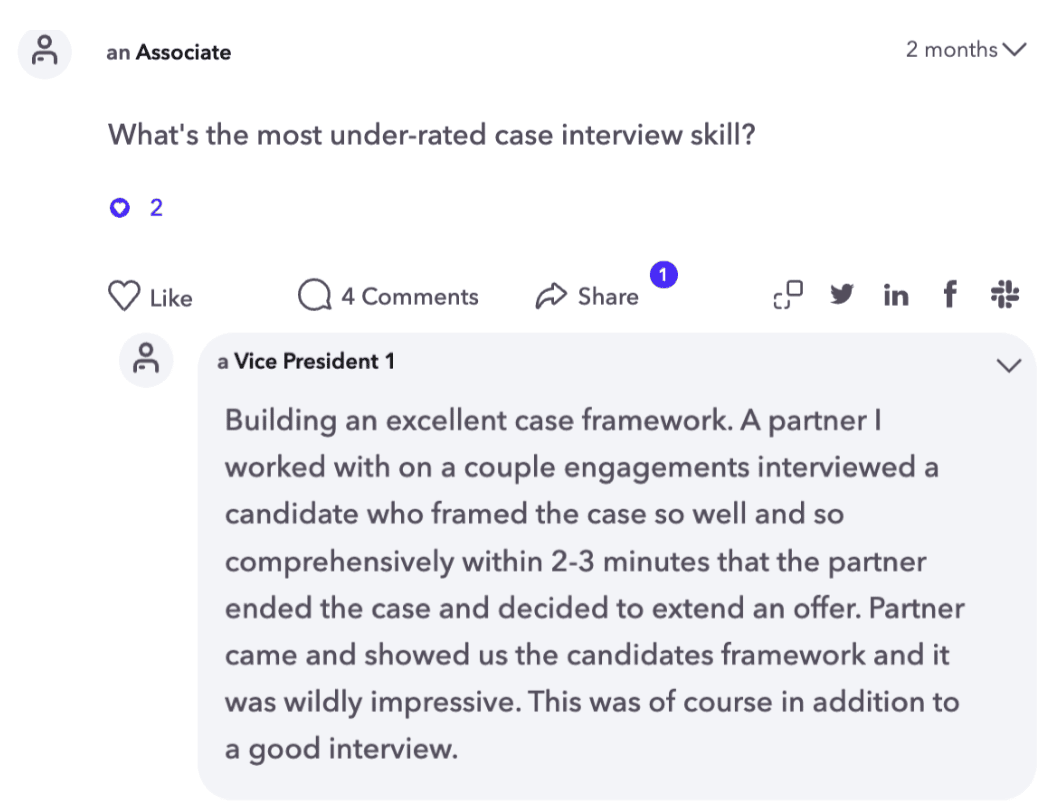The image size is (1044, 812).
Task: Share the post on Twitter
Action: tap(843, 295)
